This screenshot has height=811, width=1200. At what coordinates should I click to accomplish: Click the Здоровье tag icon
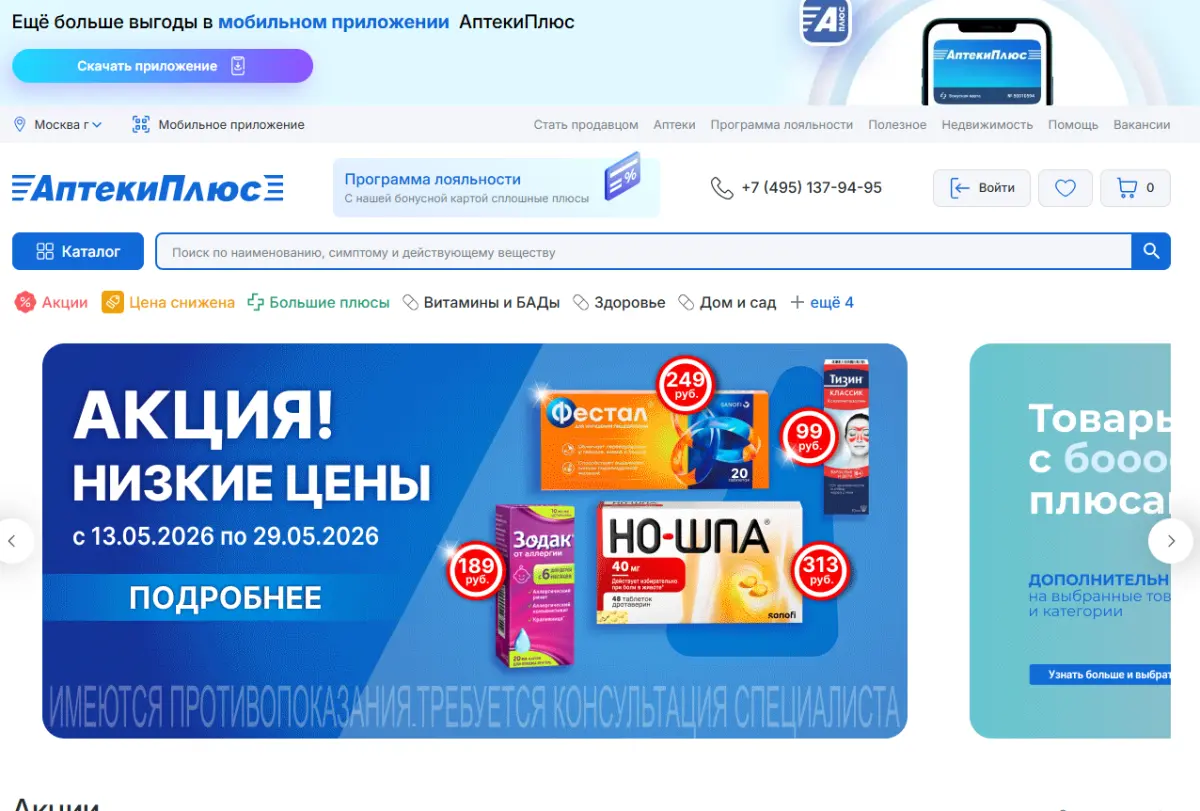(x=582, y=302)
